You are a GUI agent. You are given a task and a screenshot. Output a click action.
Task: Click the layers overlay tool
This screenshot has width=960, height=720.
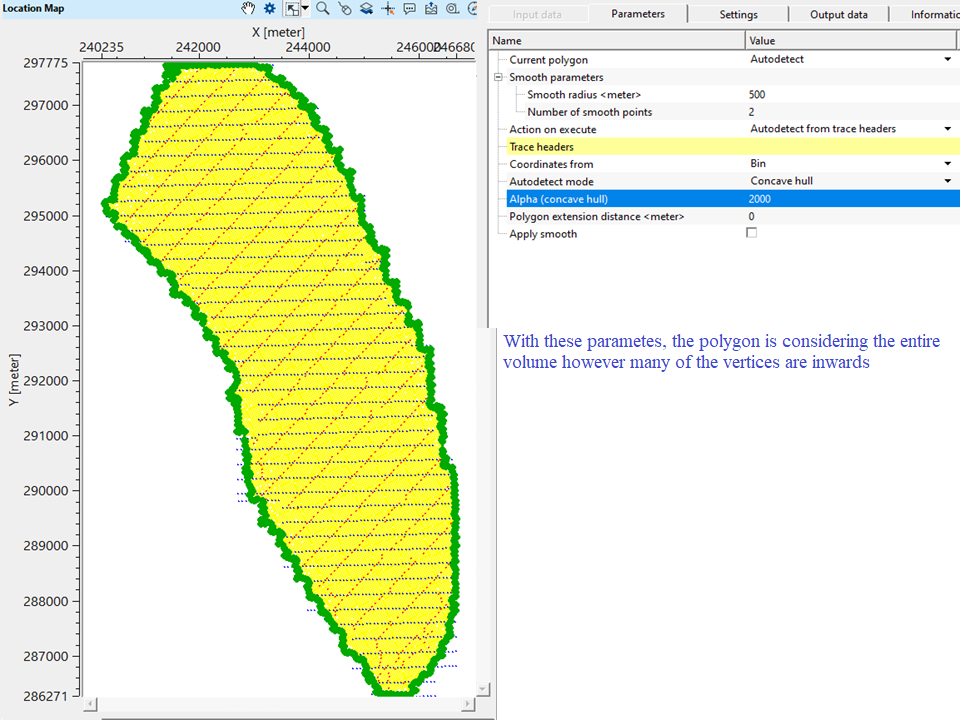point(367,9)
